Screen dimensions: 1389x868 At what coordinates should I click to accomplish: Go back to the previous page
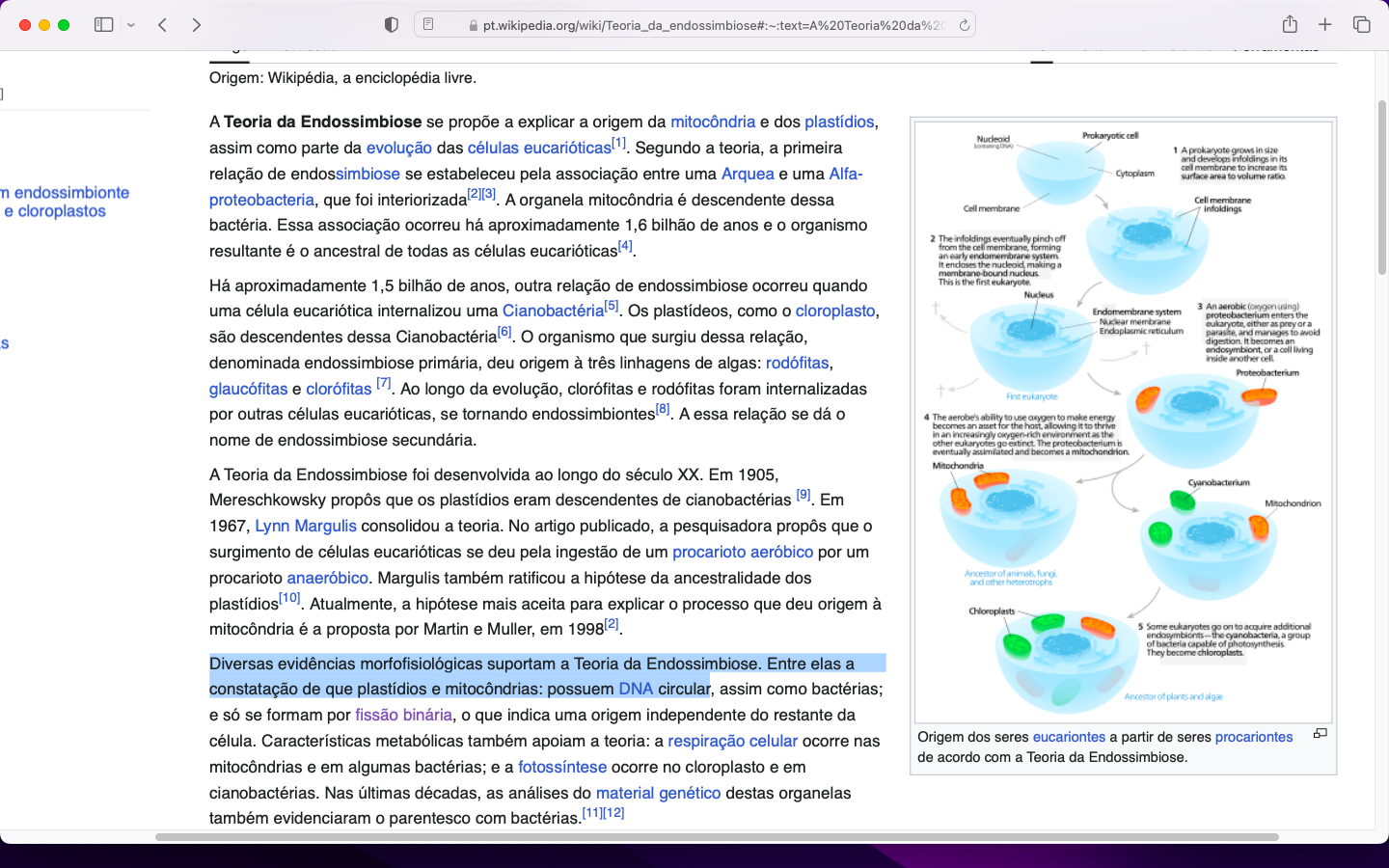tap(163, 25)
